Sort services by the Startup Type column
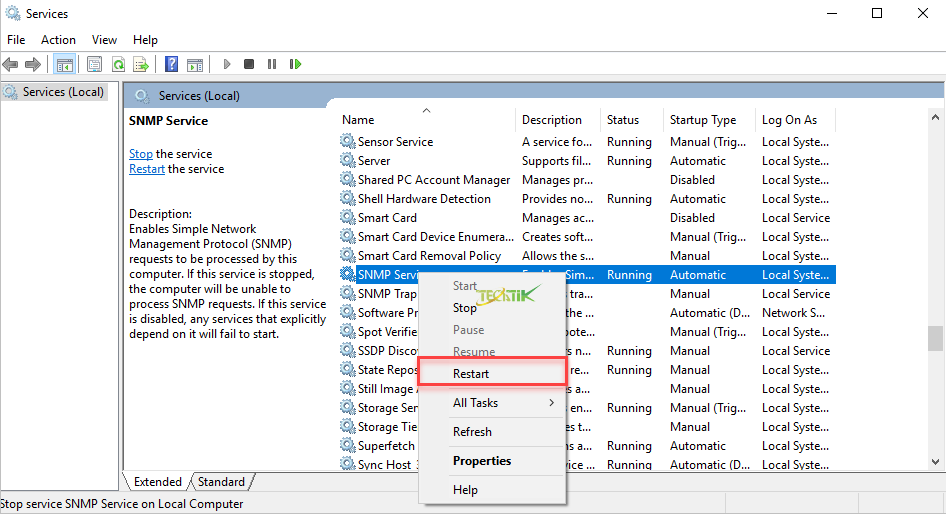This screenshot has height=514, width=946. point(702,120)
